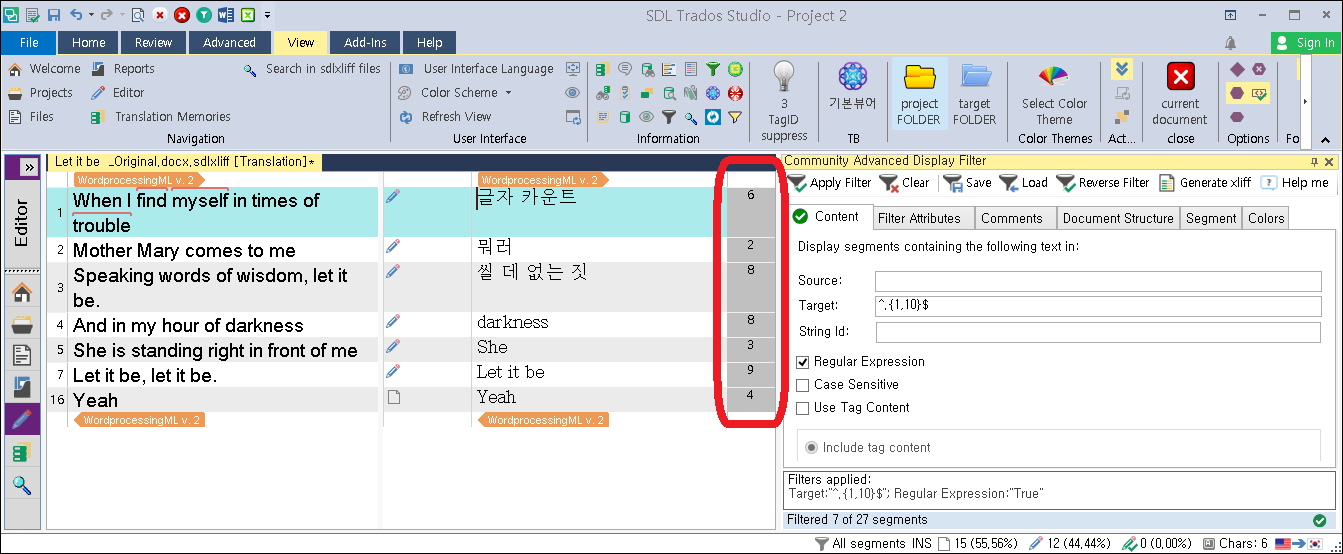Click the Clear filter button
This screenshot has width=1343, height=554.
(905, 183)
